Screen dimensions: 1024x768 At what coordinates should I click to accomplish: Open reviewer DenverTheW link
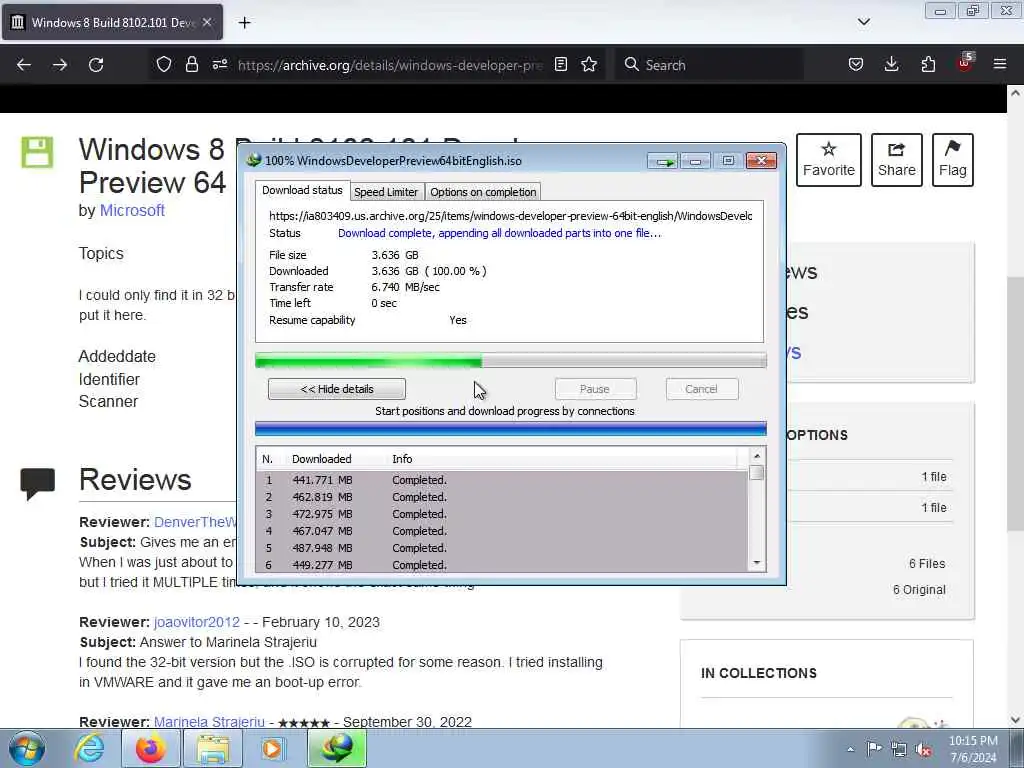click(195, 522)
